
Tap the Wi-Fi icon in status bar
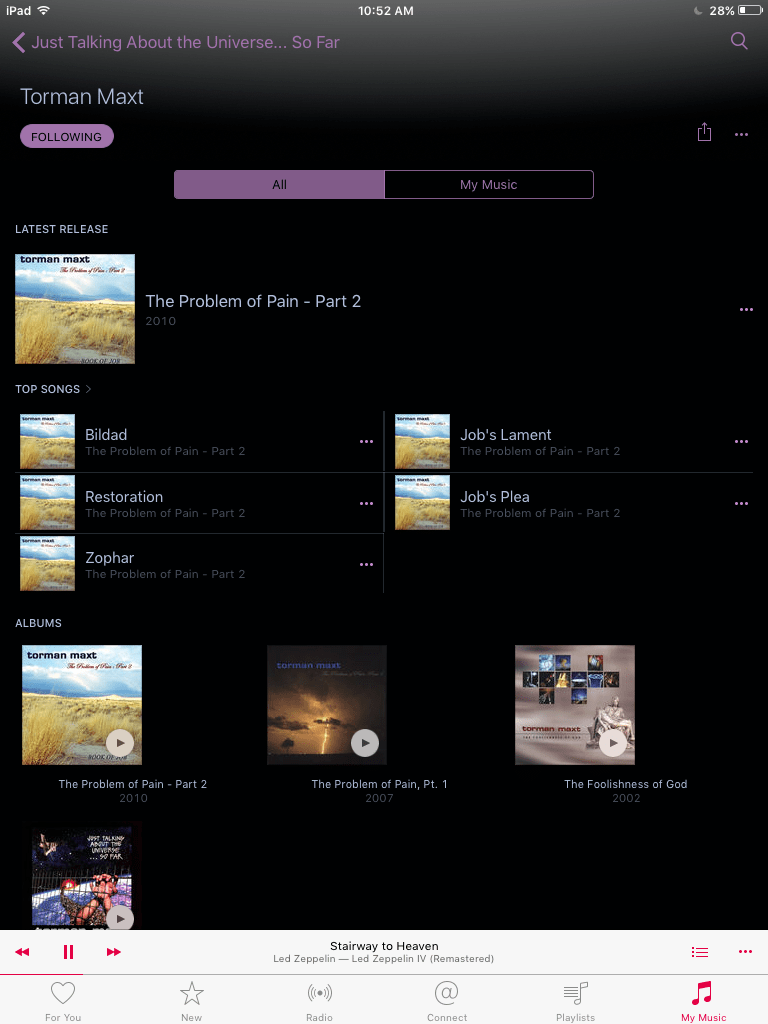[x=44, y=10]
